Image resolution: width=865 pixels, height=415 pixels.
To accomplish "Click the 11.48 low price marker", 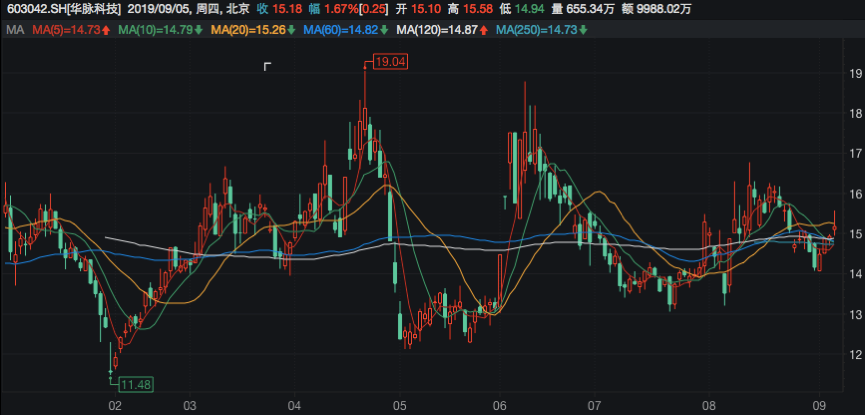I will tap(135, 384).
